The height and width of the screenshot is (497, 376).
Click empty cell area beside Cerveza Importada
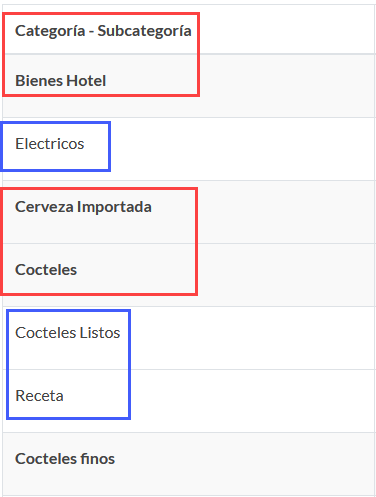(286, 212)
